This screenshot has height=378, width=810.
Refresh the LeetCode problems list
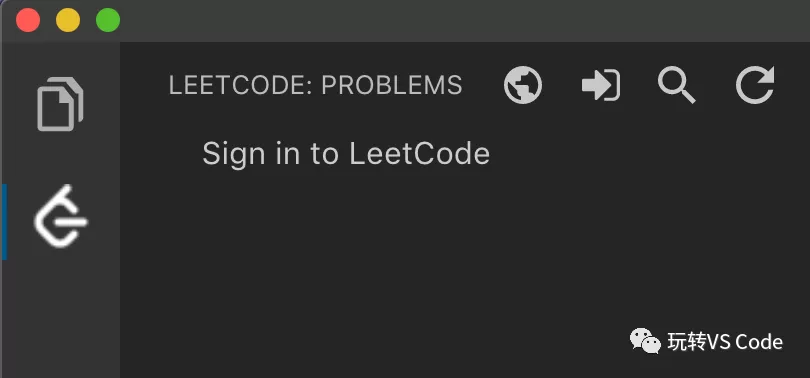755,85
